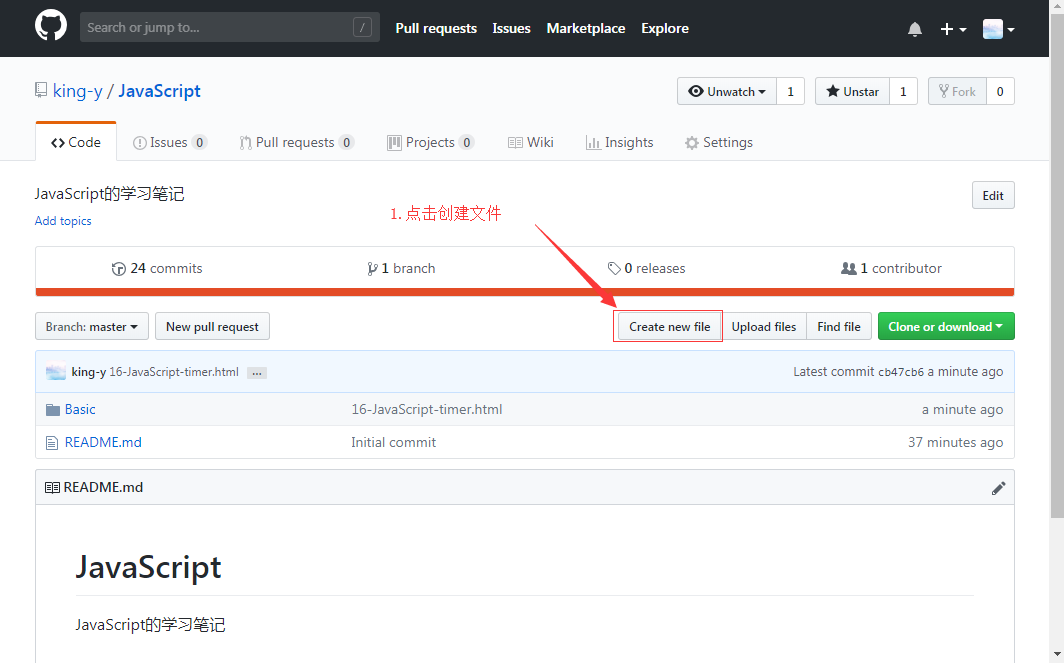1064x663 pixels.
Task: Switch to the Wiki tab
Action: click(x=531, y=142)
